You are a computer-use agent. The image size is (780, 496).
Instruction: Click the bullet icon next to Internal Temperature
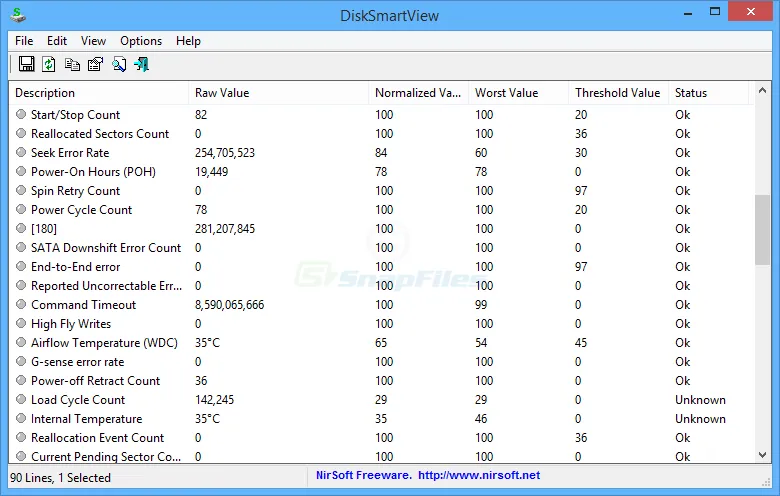(21, 418)
